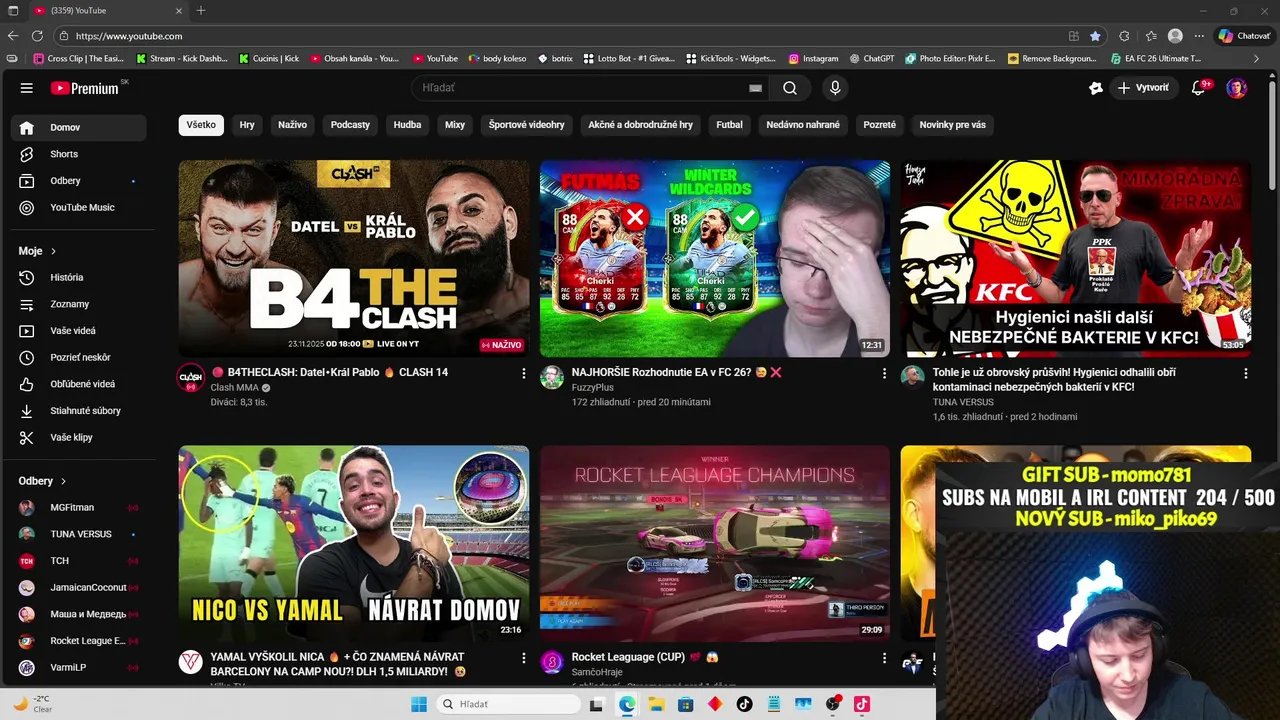Select the Nedávno nahrané chip
Image resolution: width=1280 pixels, height=720 pixels.
[x=803, y=125]
